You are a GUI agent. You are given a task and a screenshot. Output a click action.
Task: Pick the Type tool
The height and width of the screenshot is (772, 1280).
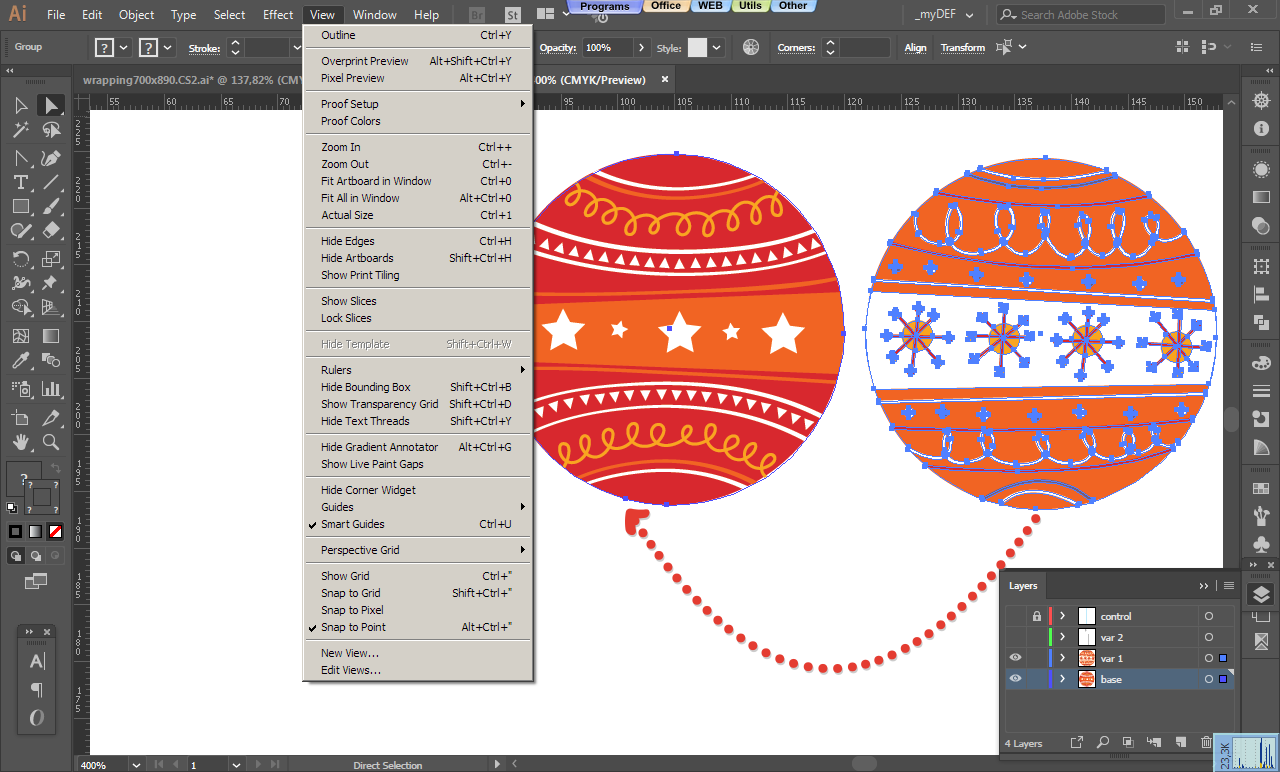[20, 182]
